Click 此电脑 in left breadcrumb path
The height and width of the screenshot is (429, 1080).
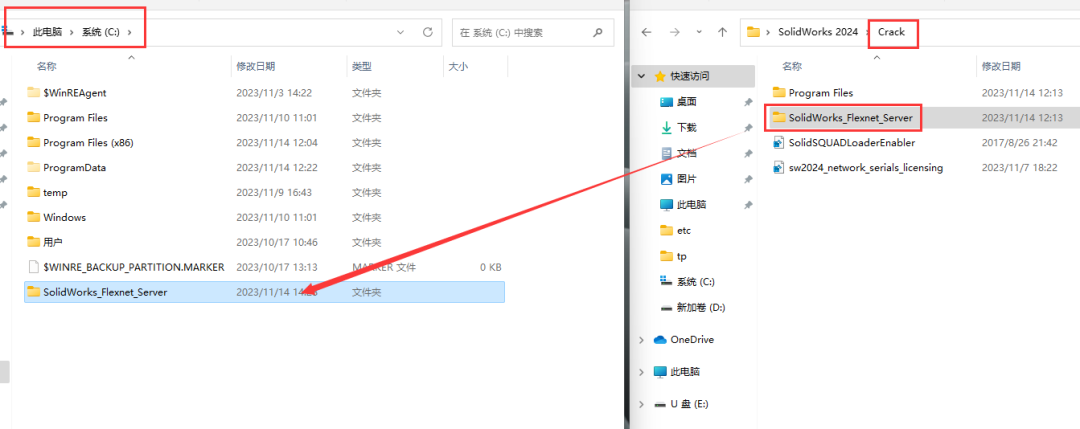[x=47, y=32]
